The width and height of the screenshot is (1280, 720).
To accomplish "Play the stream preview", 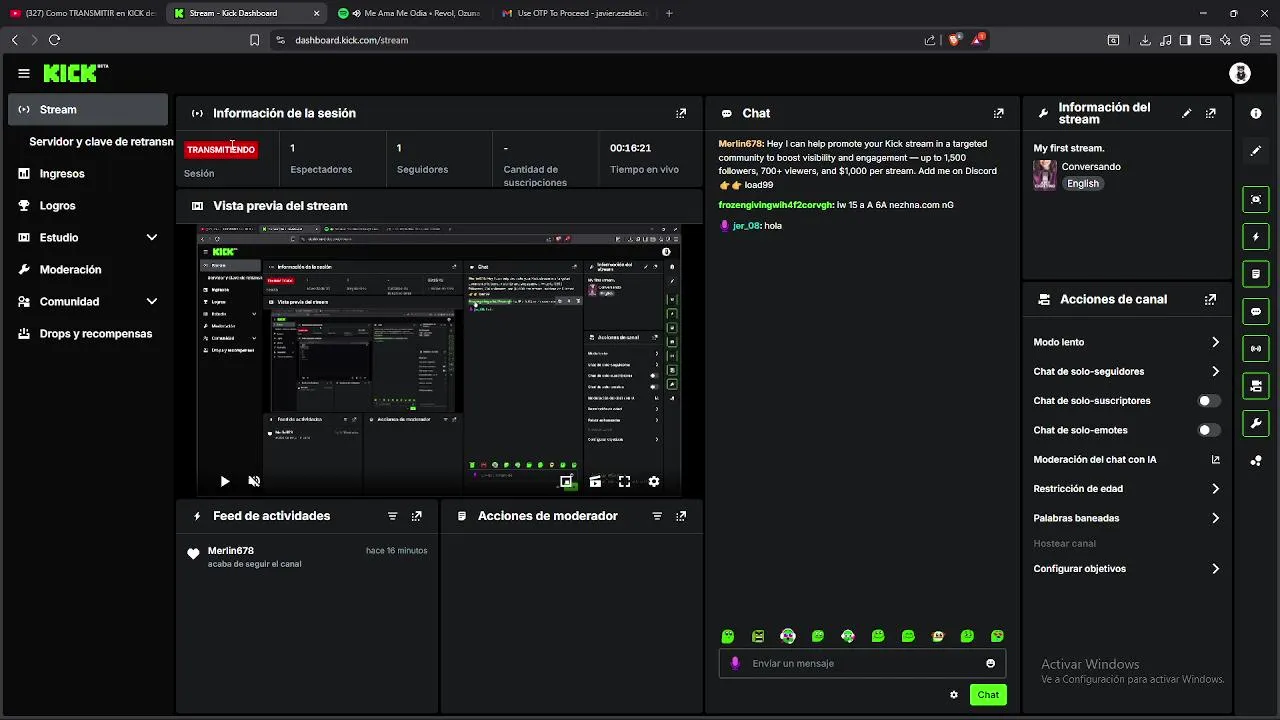I will click(x=224, y=481).
